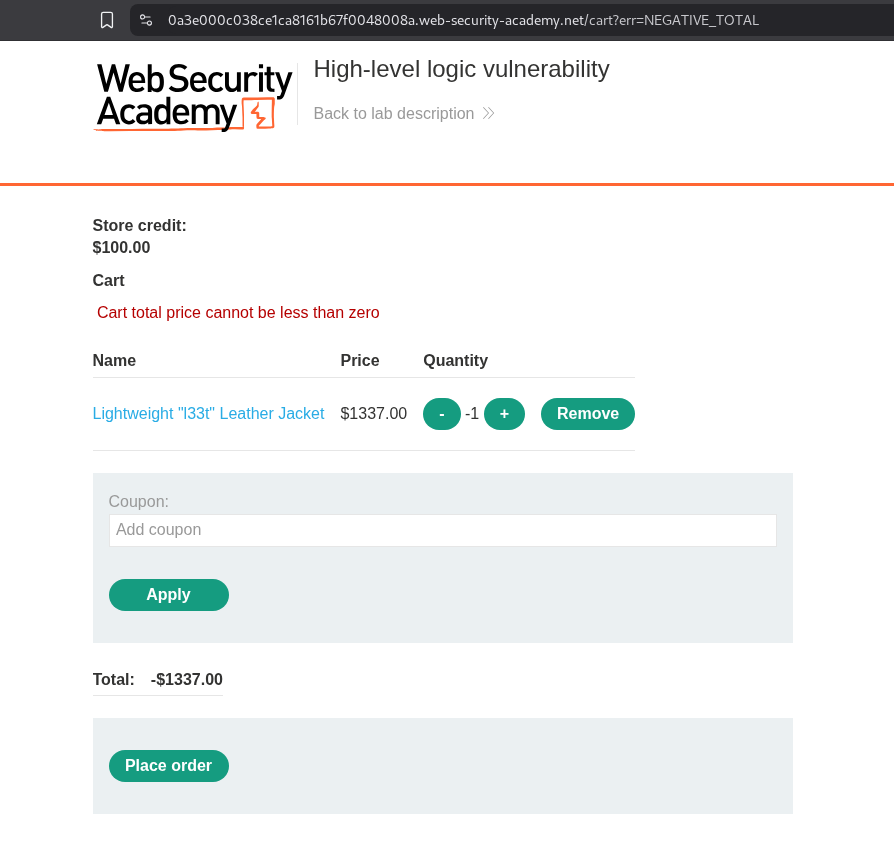
Task: Click the Web Security Academy logo
Action: click(x=194, y=96)
